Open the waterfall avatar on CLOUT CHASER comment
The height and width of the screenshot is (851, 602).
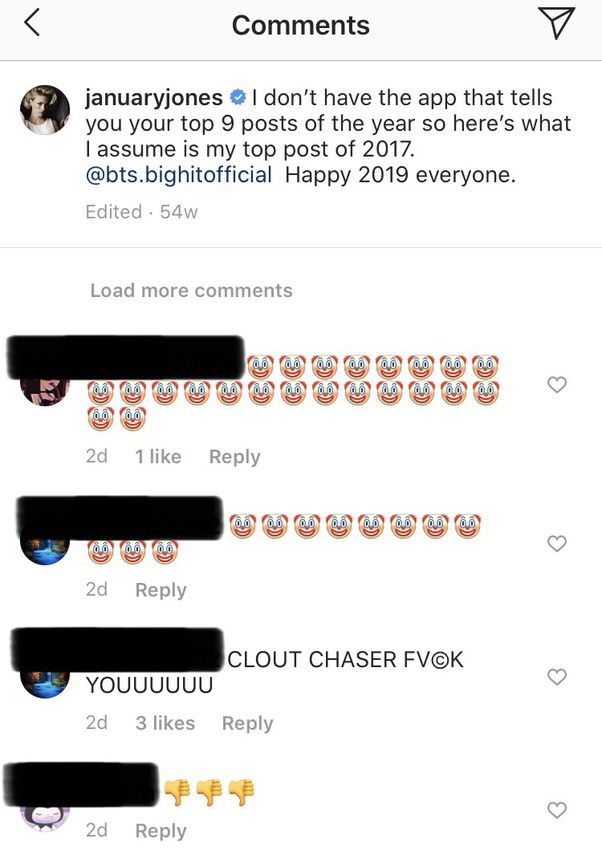[x=45, y=684]
